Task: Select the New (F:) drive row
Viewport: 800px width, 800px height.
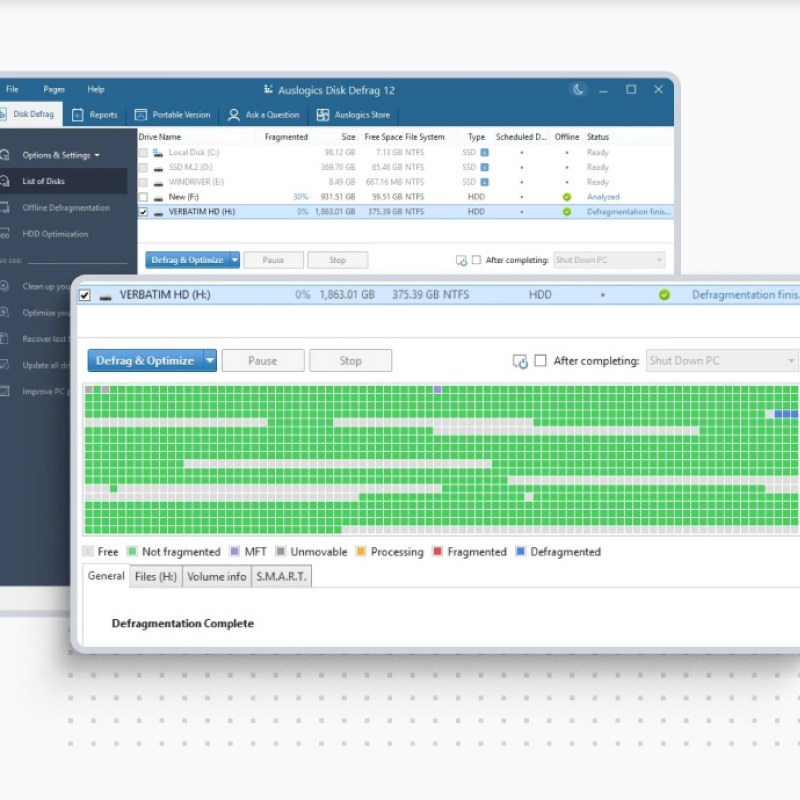Action: coord(406,197)
